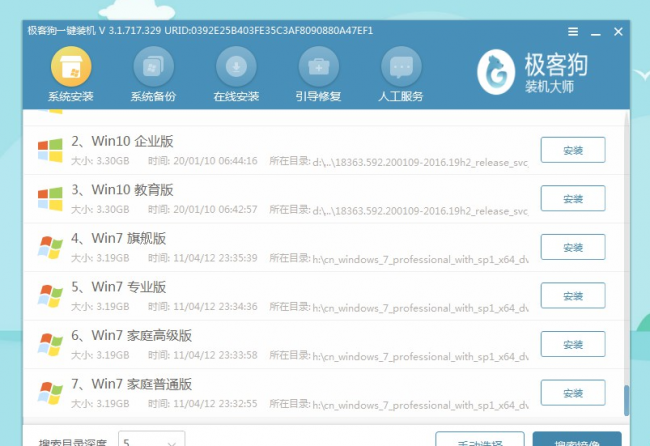Select the 在线安装 tab label
The image size is (650, 446).
(236, 97)
